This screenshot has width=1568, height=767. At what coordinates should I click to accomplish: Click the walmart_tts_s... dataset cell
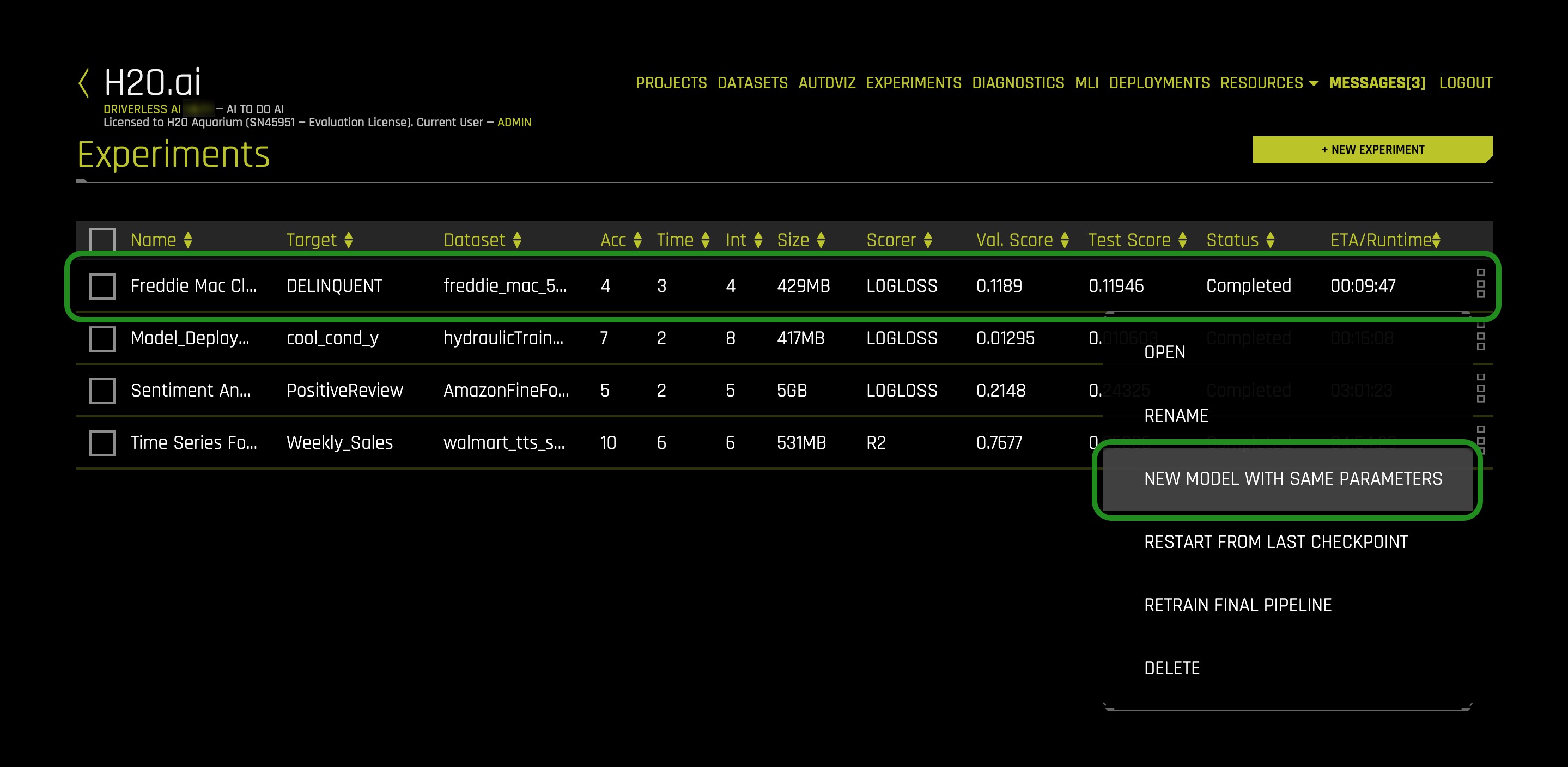tap(504, 443)
